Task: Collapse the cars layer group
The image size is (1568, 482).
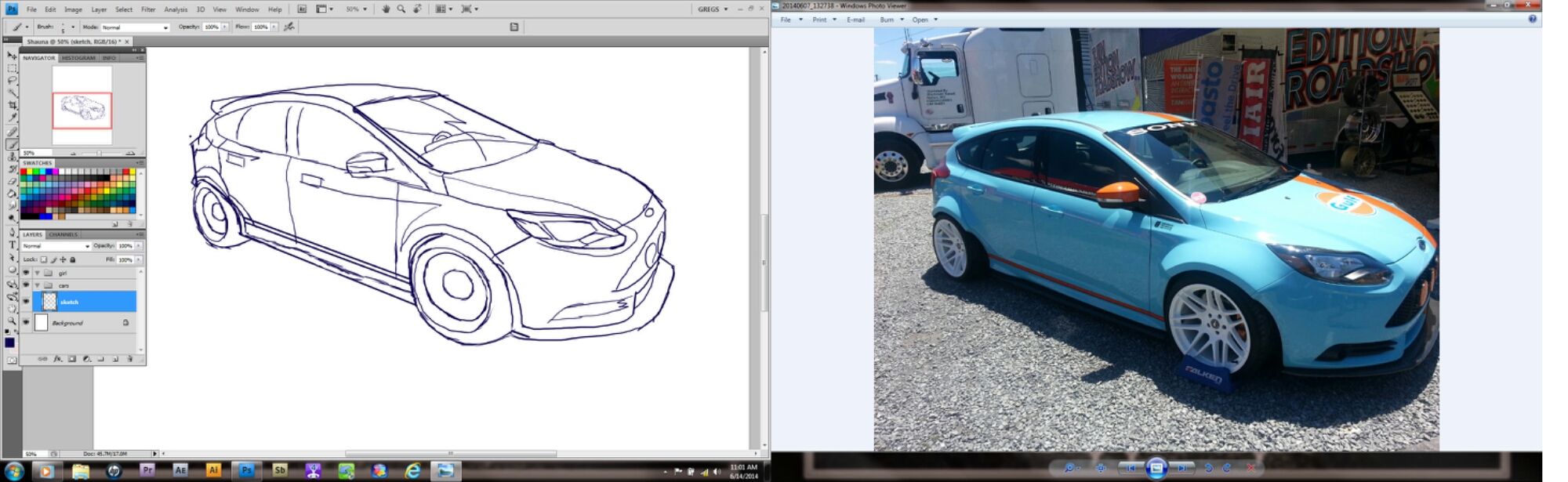Action: click(x=37, y=285)
